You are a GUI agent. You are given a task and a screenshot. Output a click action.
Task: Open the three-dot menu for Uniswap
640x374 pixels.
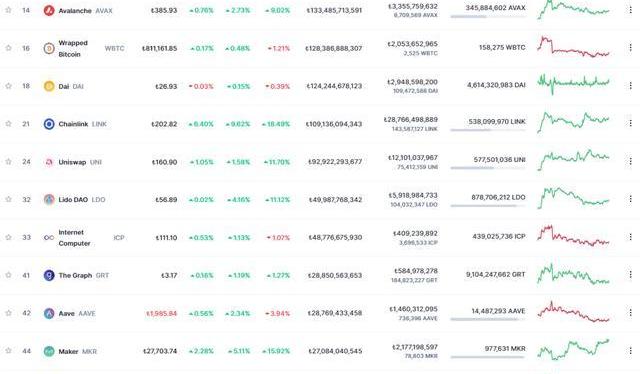(x=630, y=161)
